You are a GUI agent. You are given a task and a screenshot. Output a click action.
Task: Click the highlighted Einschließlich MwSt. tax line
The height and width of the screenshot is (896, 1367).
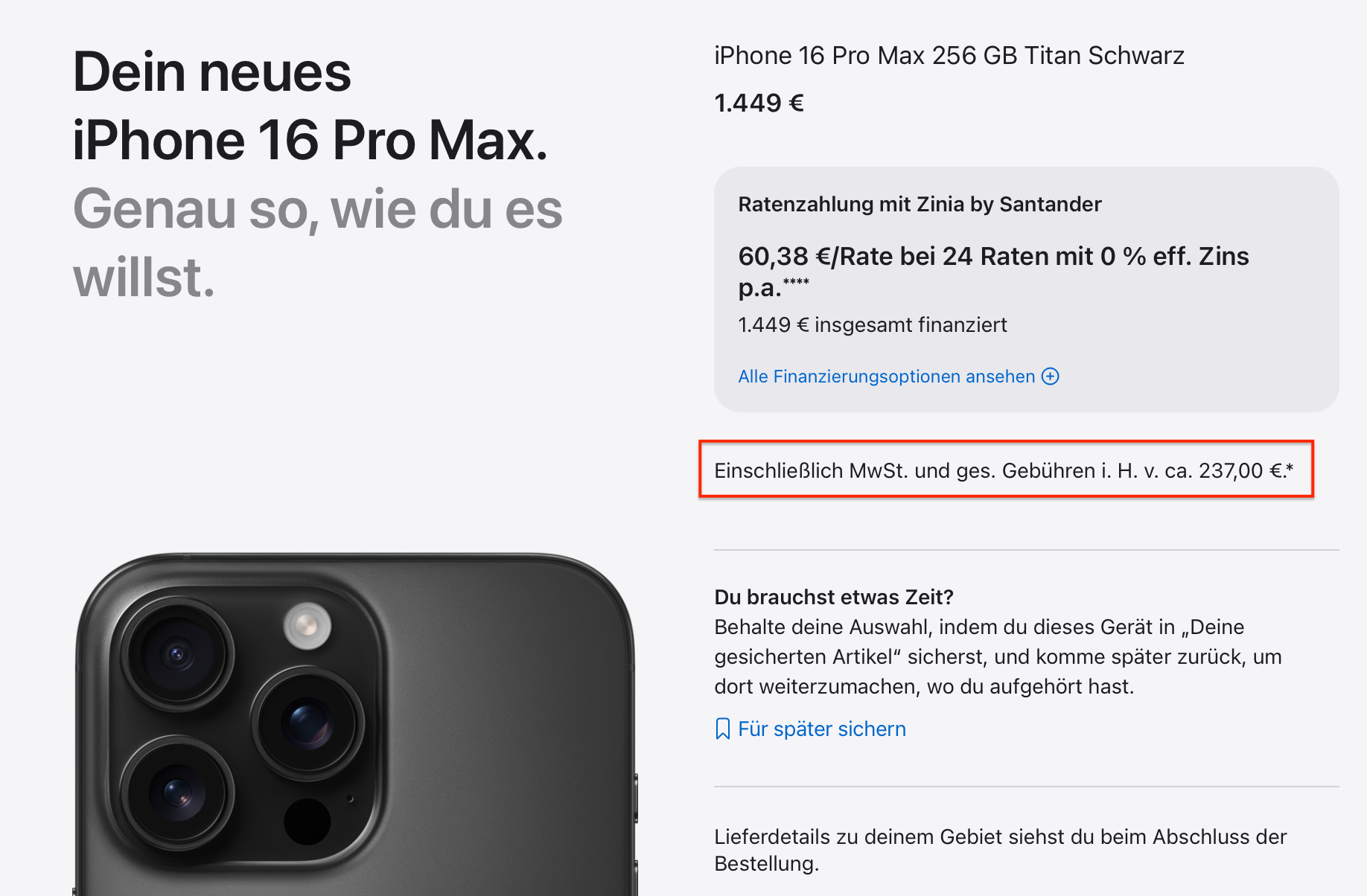1006,470
